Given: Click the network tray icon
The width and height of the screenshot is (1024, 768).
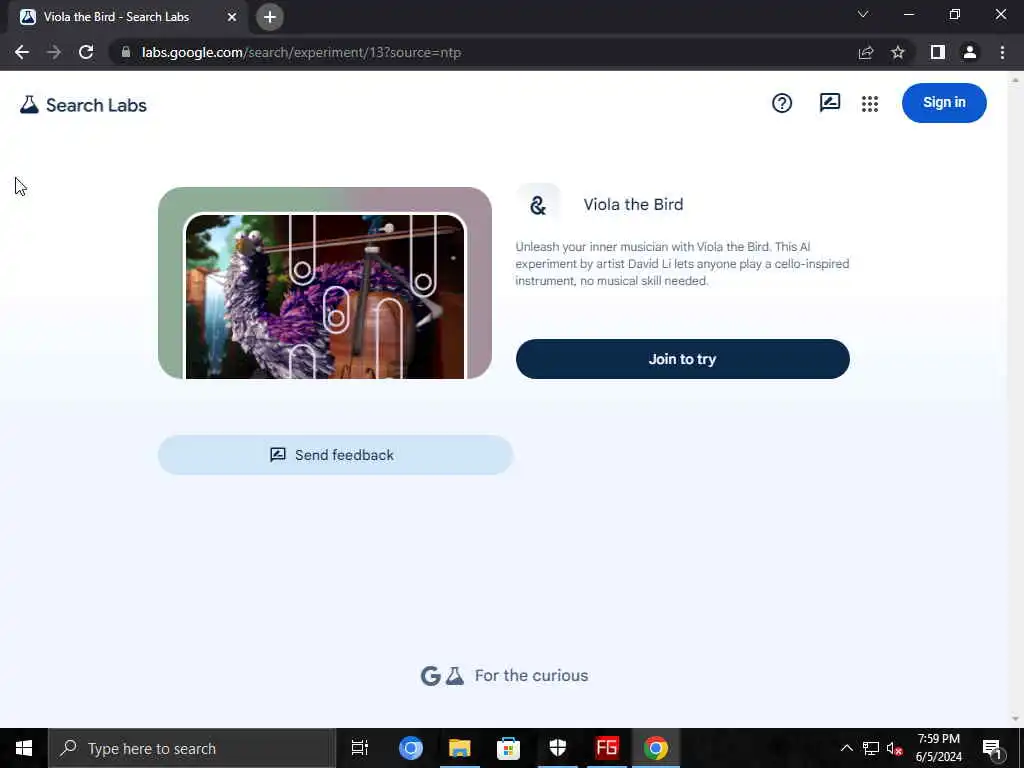Looking at the screenshot, I should tap(871, 748).
